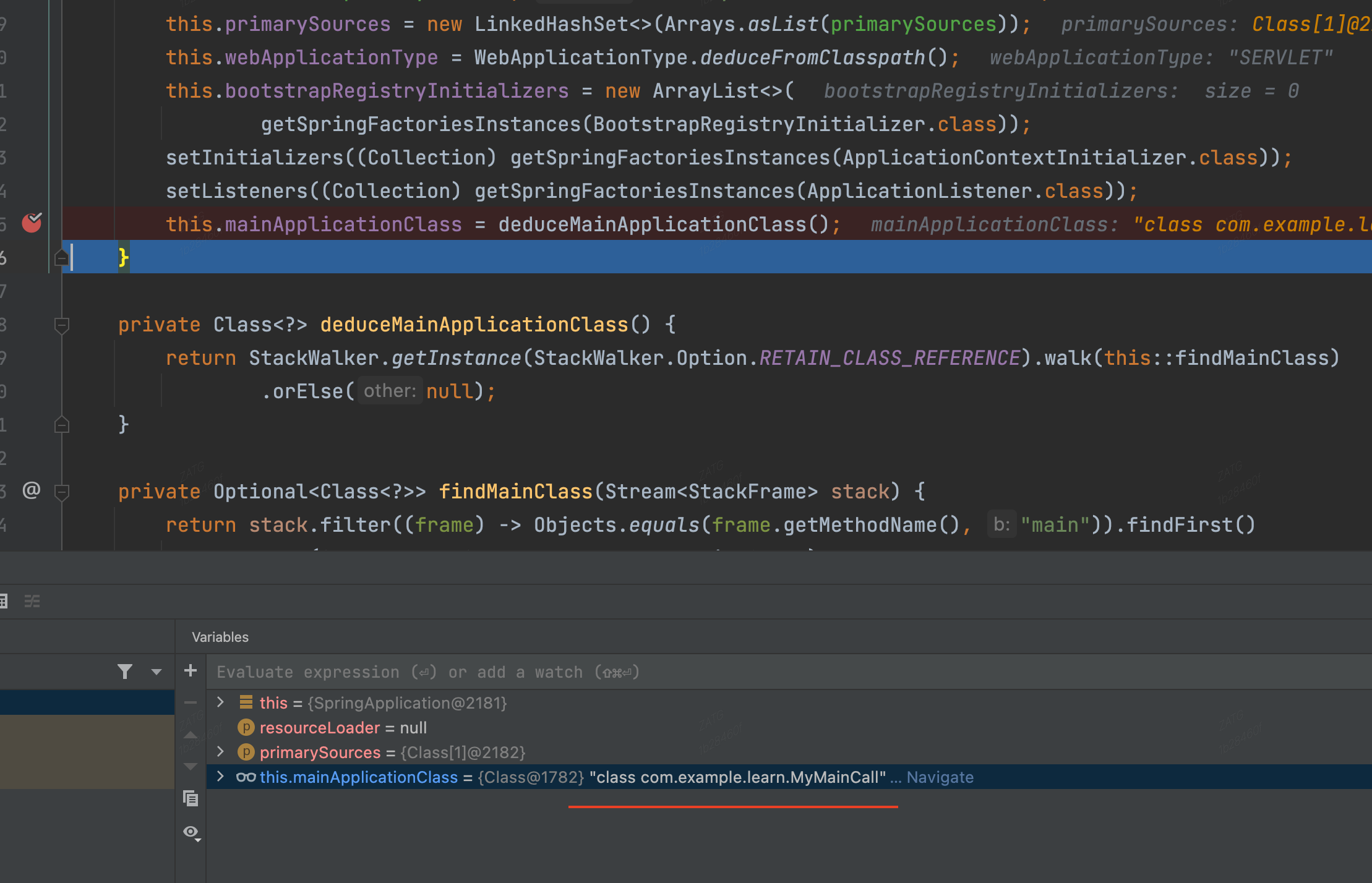Click the breakpoint marker on the mainApplicationClass line
Image resolution: width=1372 pixels, height=883 pixels.
click(x=32, y=223)
